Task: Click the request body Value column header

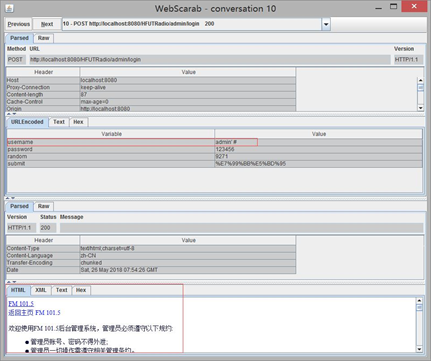Action: pyautogui.click(x=318, y=134)
